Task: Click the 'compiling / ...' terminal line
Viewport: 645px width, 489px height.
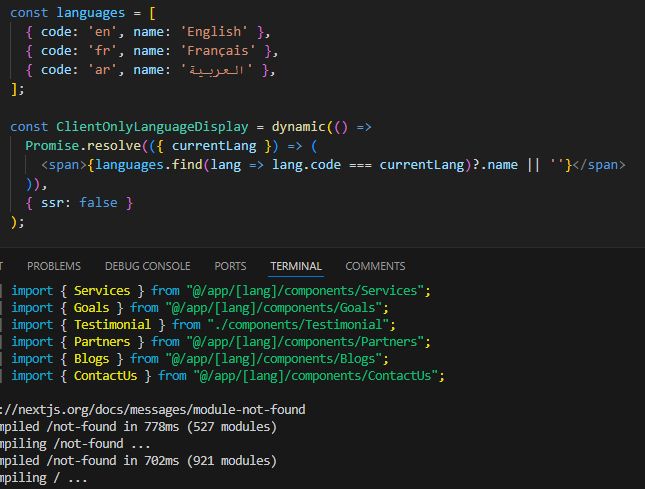Action: pyautogui.click(x=44, y=478)
